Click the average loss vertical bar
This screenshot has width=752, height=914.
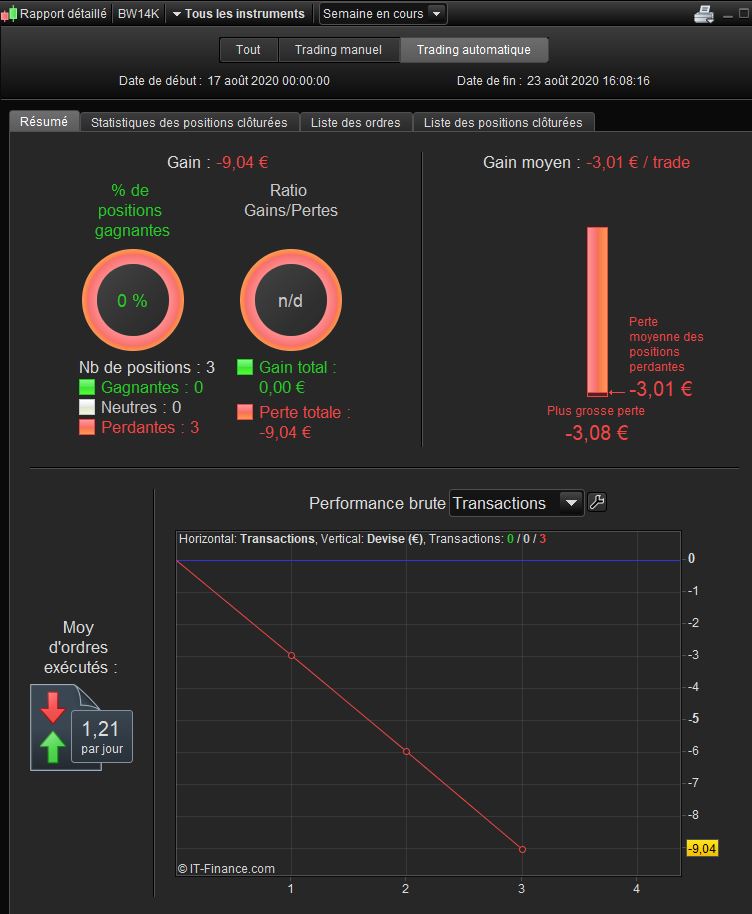(x=597, y=312)
